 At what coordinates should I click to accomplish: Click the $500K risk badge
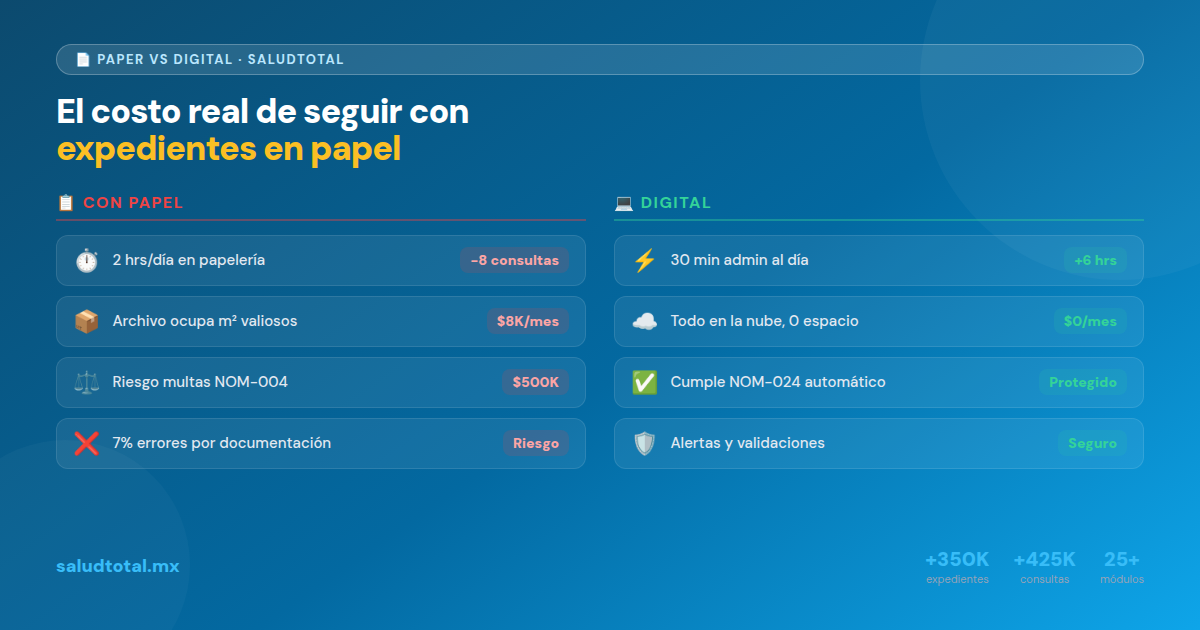click(x=536, y=382)
